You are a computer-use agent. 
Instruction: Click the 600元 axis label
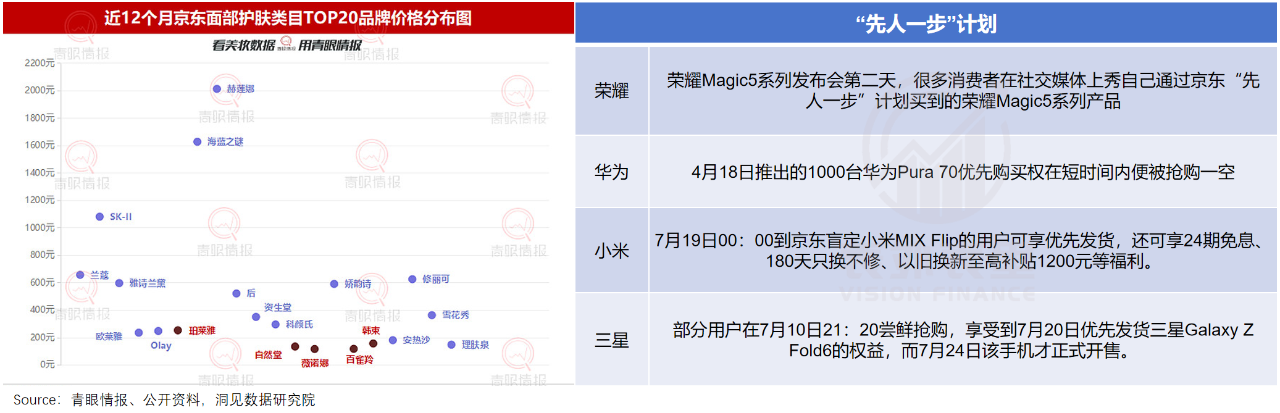[42, 283]
